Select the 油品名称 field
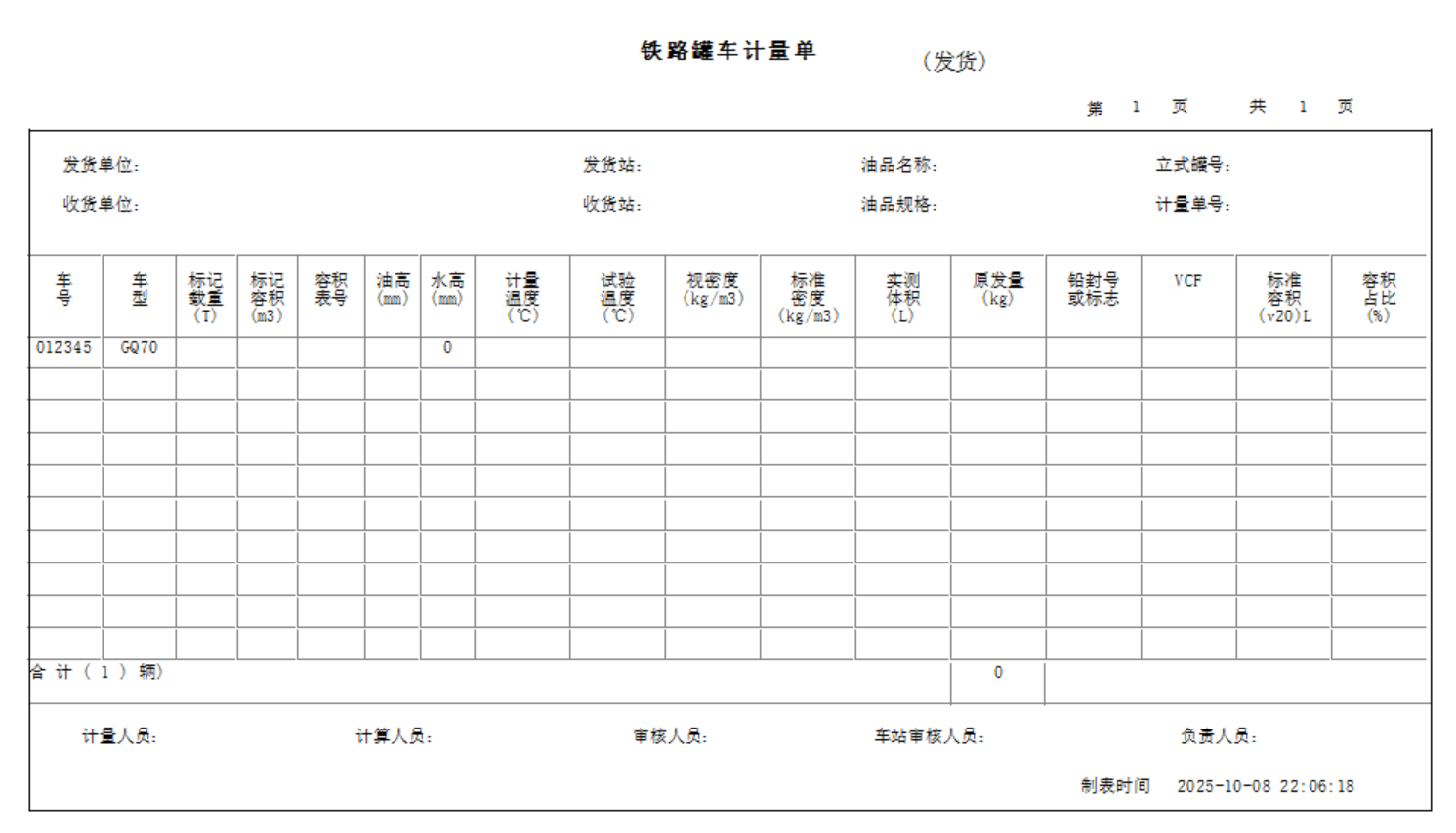The height and width of the screenshot is (833, 1456). [x=899, y=165]
